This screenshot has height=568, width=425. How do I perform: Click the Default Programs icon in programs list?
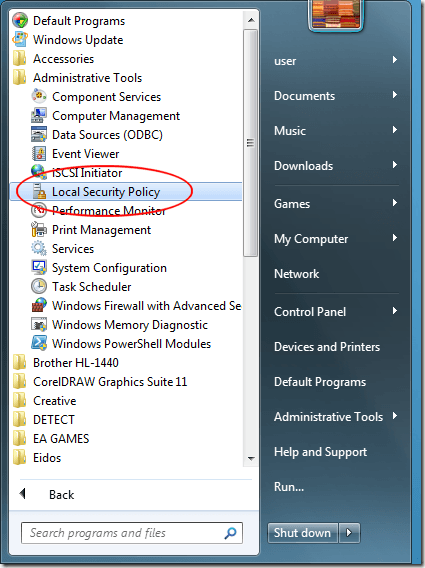point(20,21)
